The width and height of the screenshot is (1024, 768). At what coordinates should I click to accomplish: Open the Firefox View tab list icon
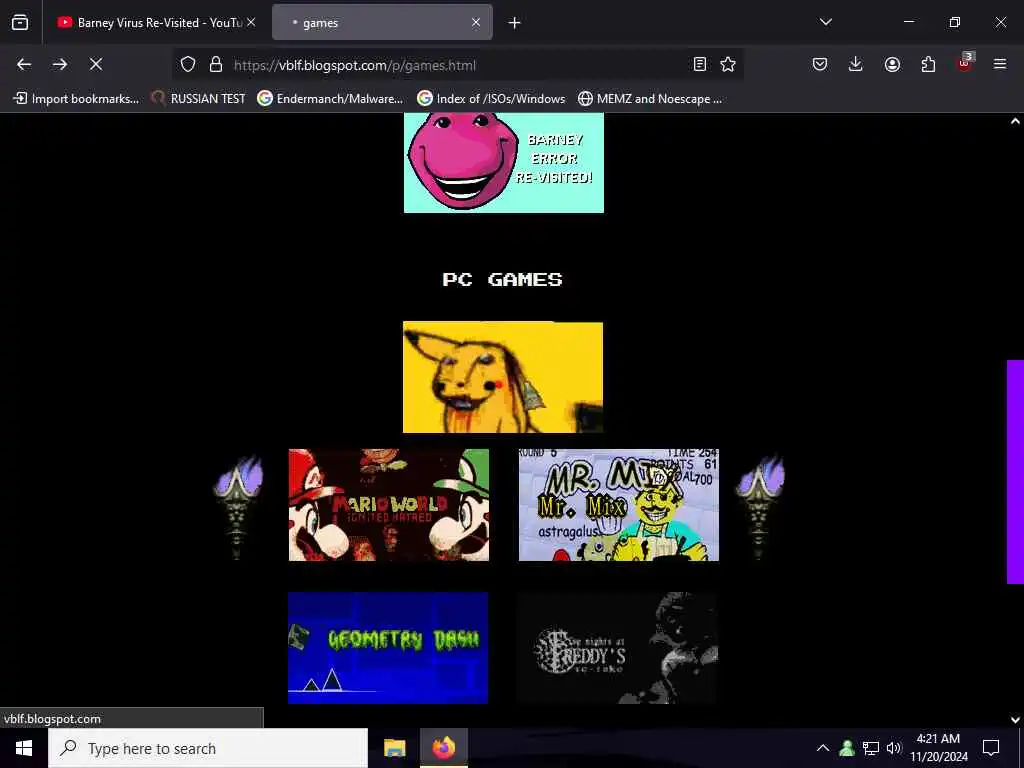point(20,23)
